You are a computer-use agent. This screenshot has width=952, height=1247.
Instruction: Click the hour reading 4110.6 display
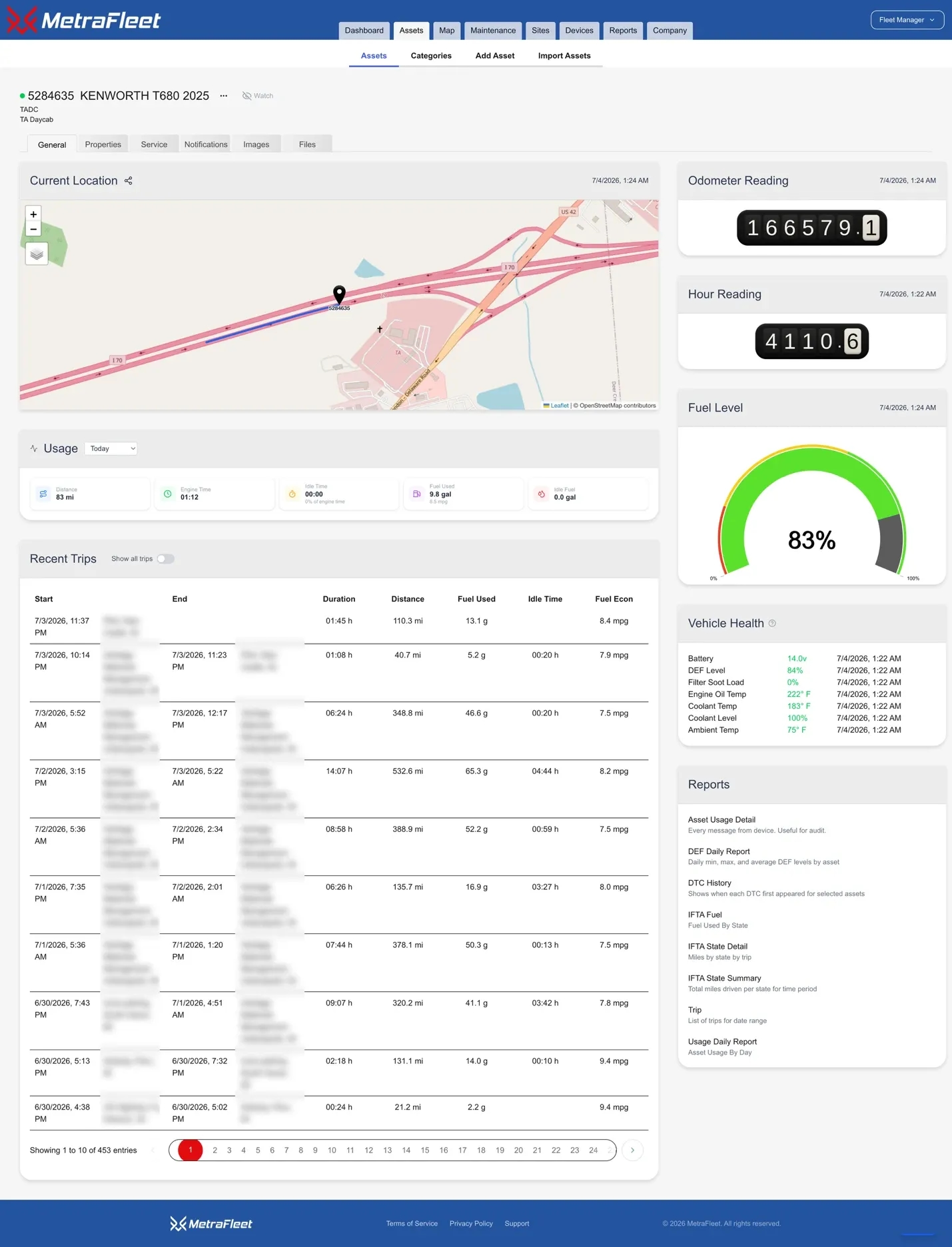(811, 341)
